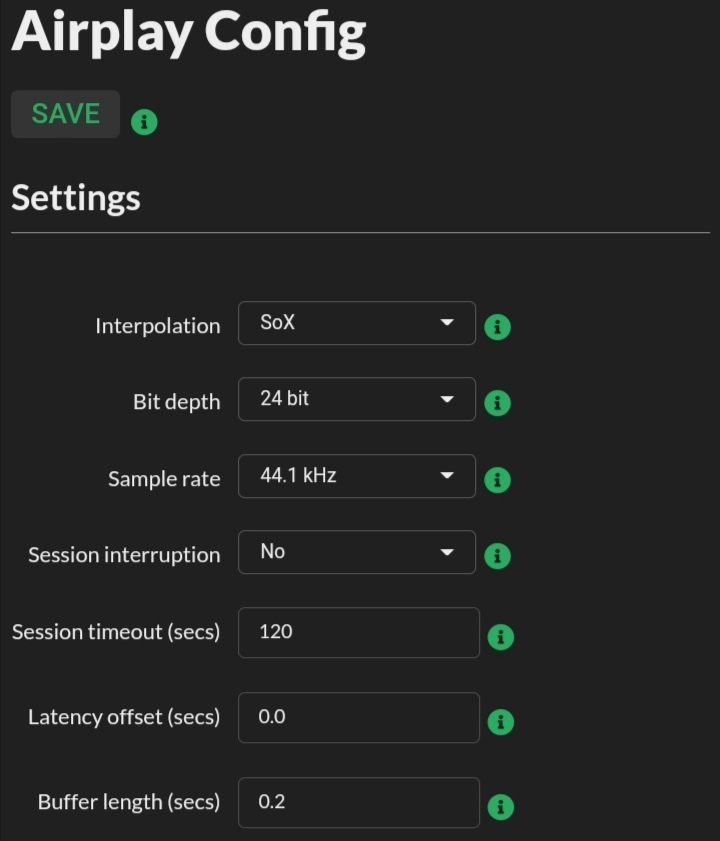Click the arrow of the Sample rate dropdown

pyautogui.click(x=447, y=475)
